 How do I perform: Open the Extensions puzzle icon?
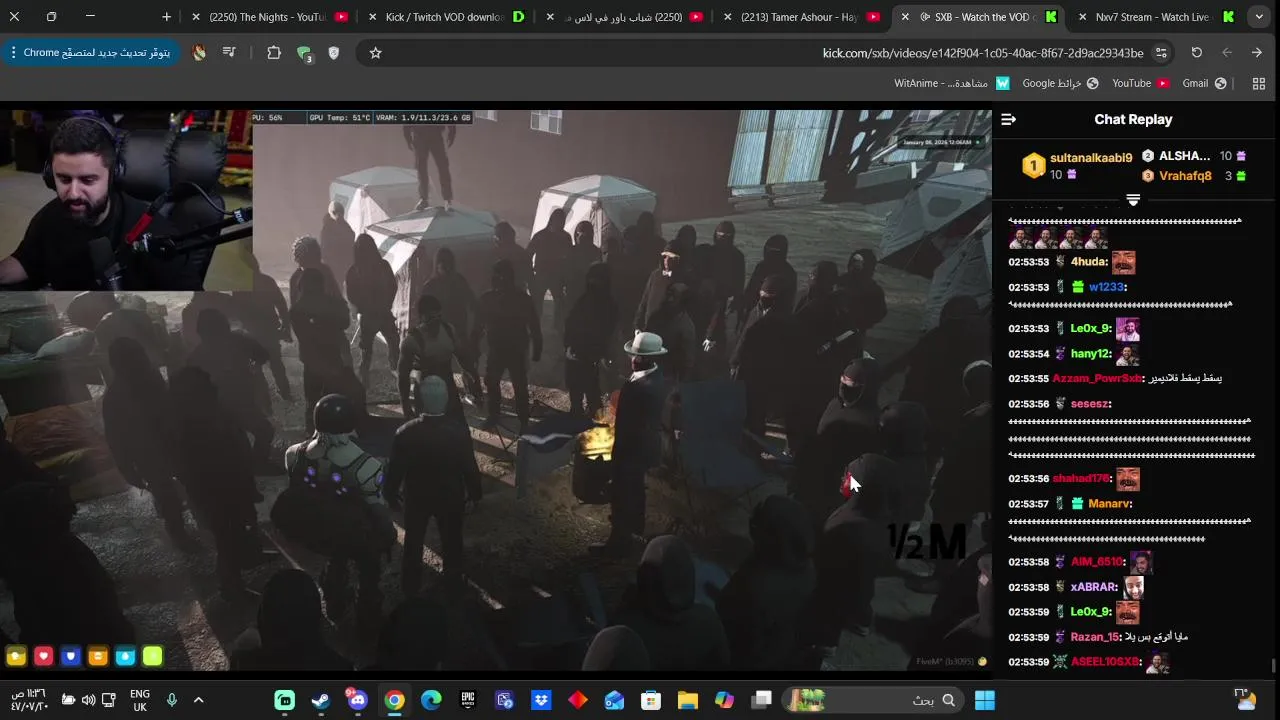274,53
